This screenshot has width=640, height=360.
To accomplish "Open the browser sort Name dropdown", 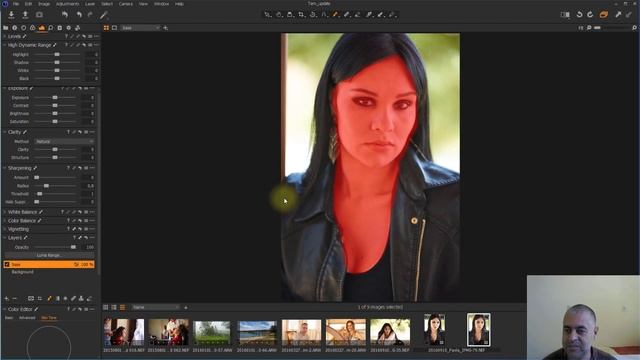I will (155, 307).
